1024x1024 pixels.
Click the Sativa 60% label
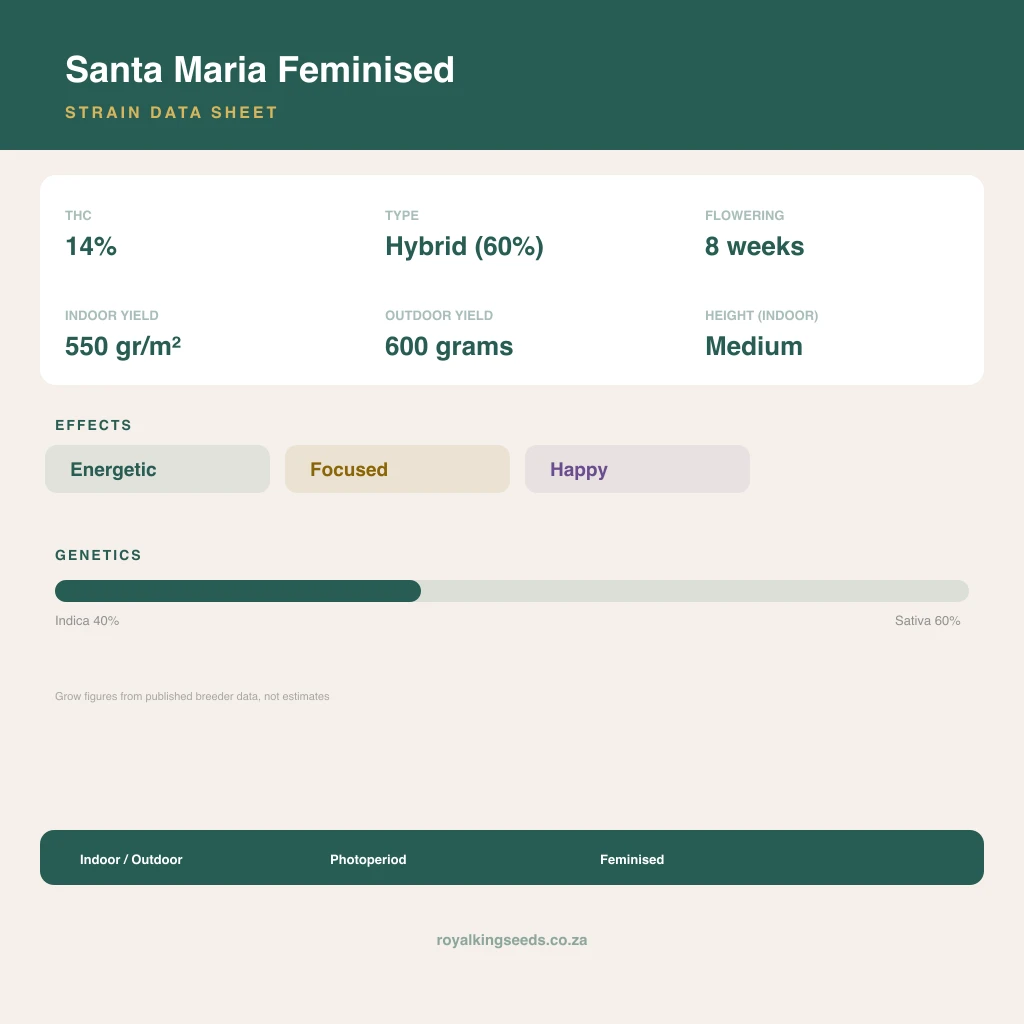pyautogui.click(x=927, y=620)
